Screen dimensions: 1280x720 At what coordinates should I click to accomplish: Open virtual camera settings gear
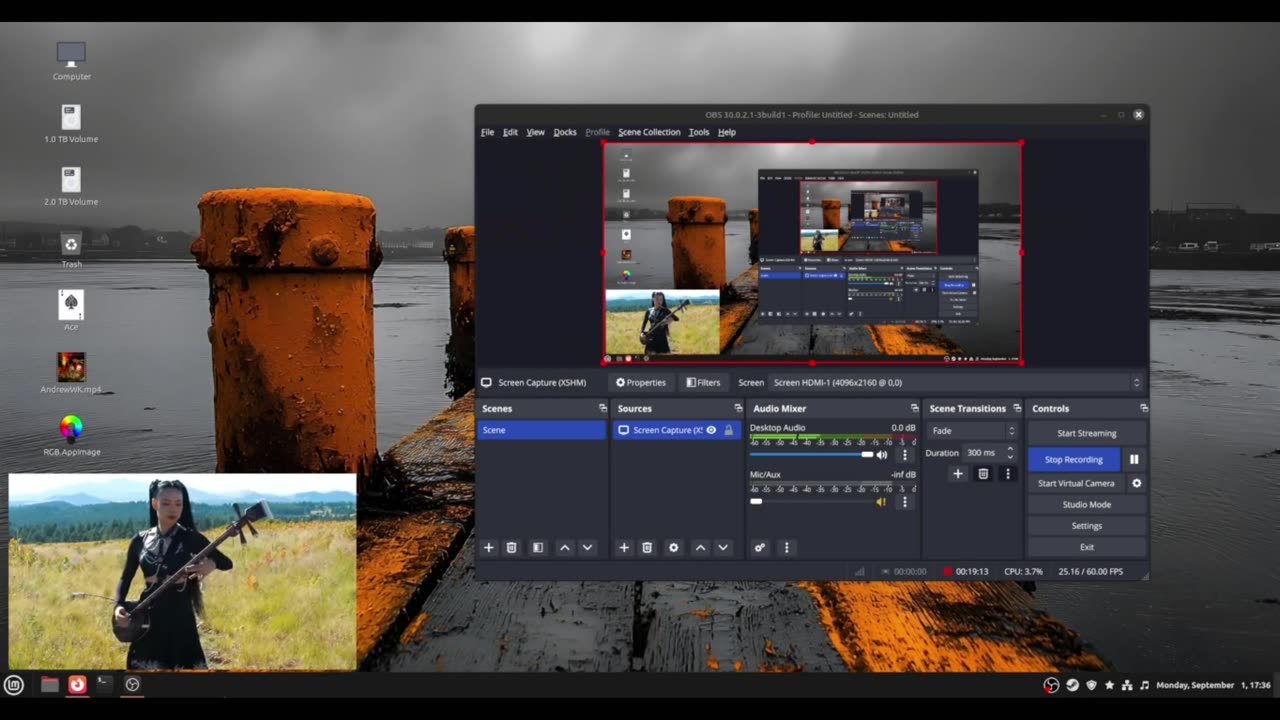[1136, 483]
